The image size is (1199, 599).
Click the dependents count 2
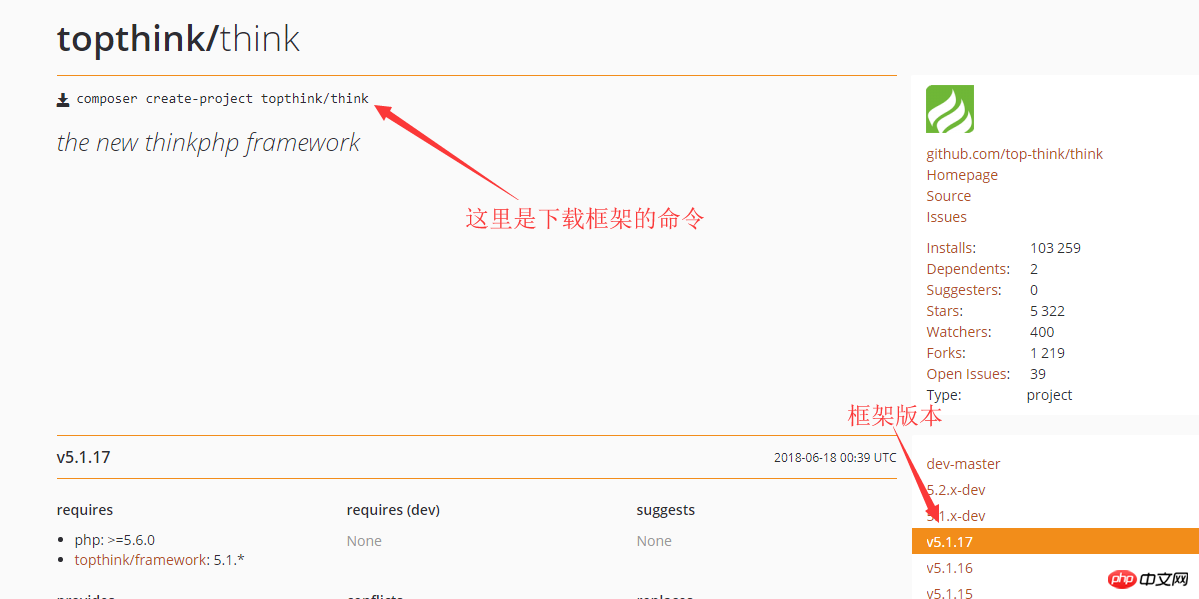(1034, 269)
